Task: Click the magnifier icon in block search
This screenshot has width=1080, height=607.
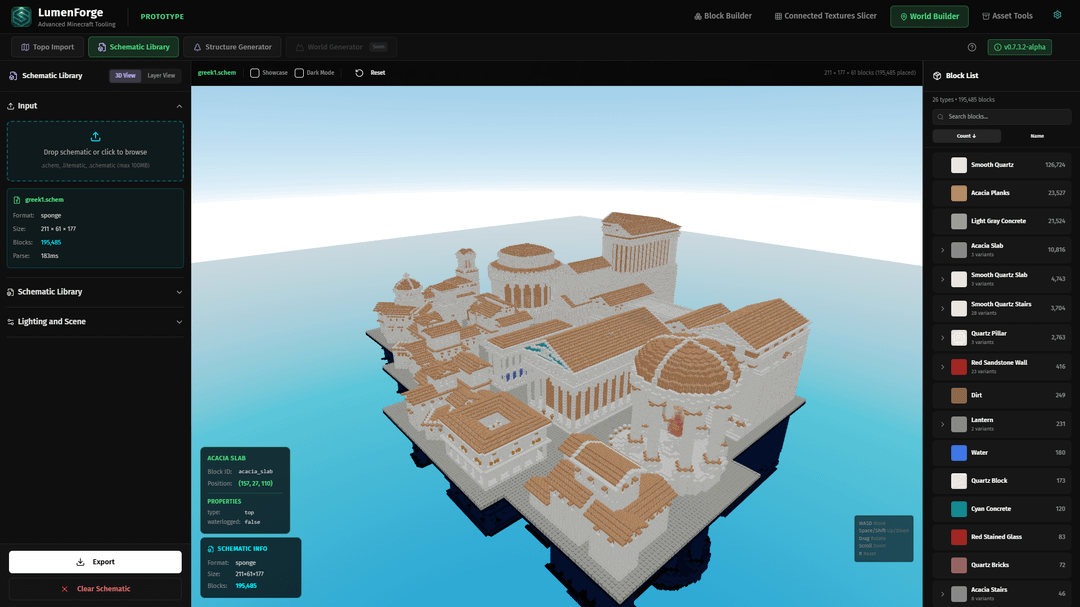Action: point(941,117)
